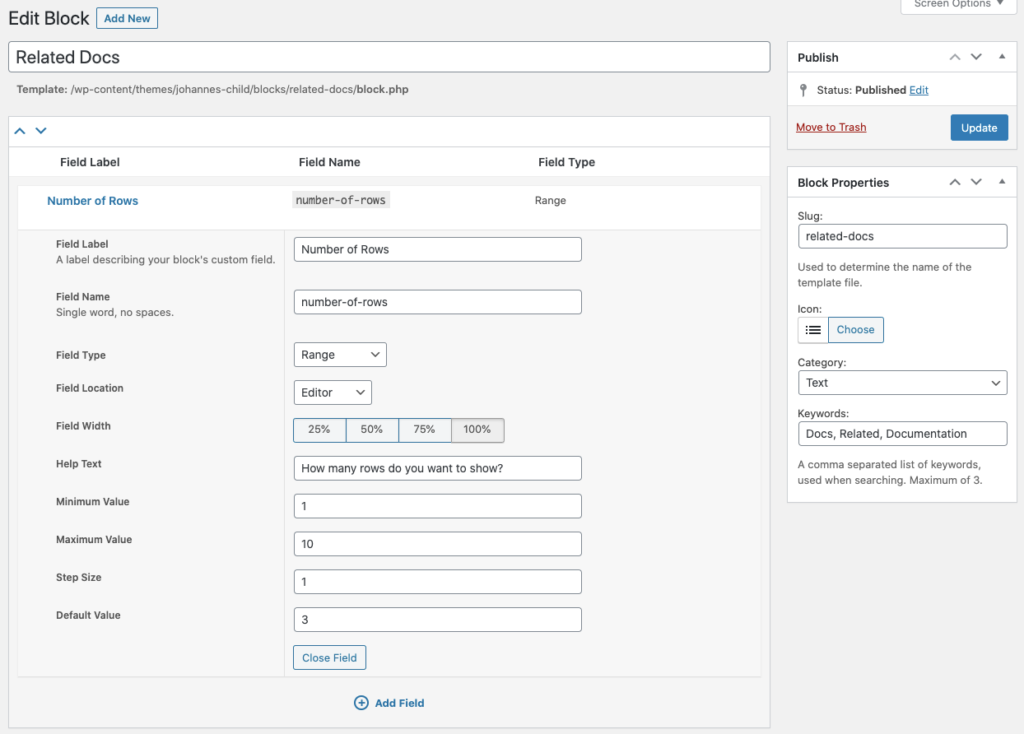Open the Category dropdown showing Text
Screen dimensions: 1024x734
click(x=903, y=383)
